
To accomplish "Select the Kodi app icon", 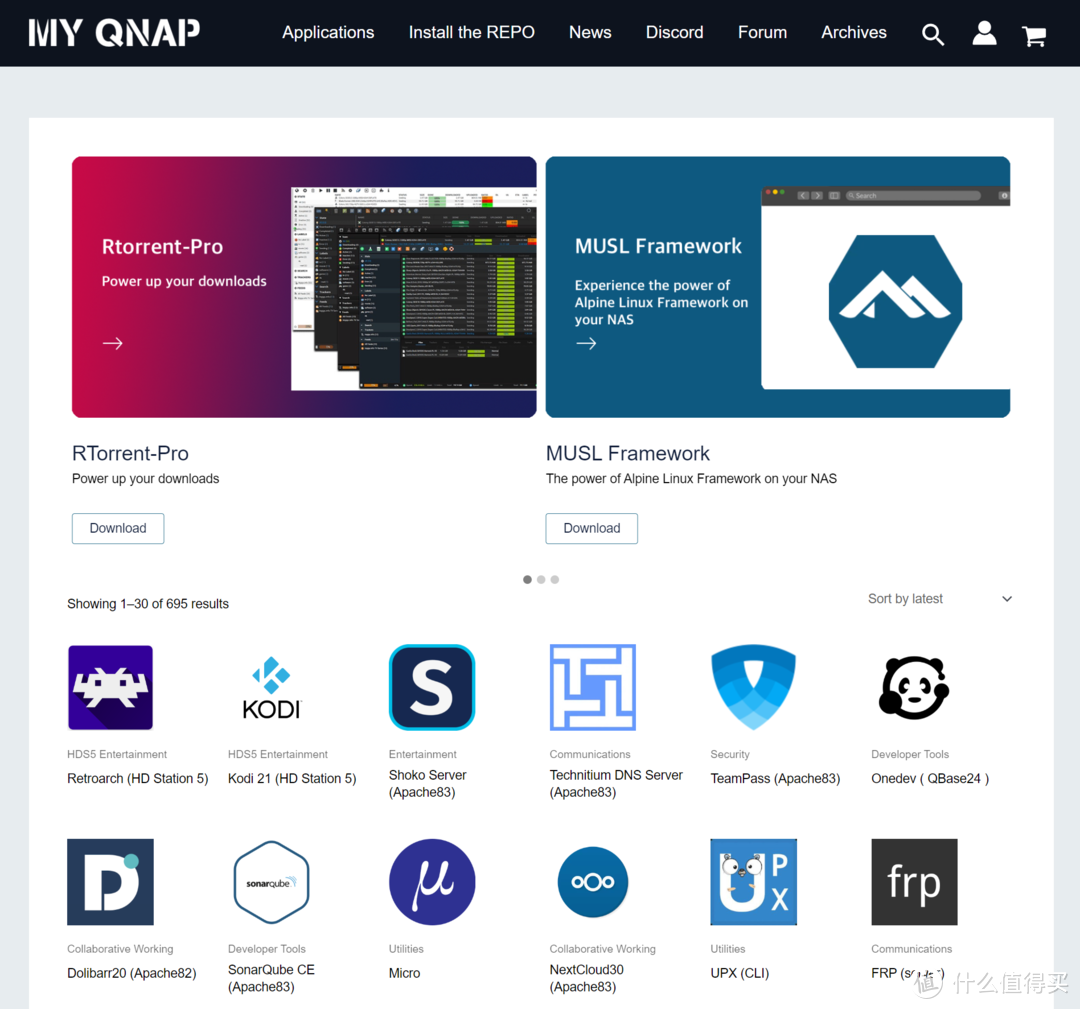I will tap(271, 687).
